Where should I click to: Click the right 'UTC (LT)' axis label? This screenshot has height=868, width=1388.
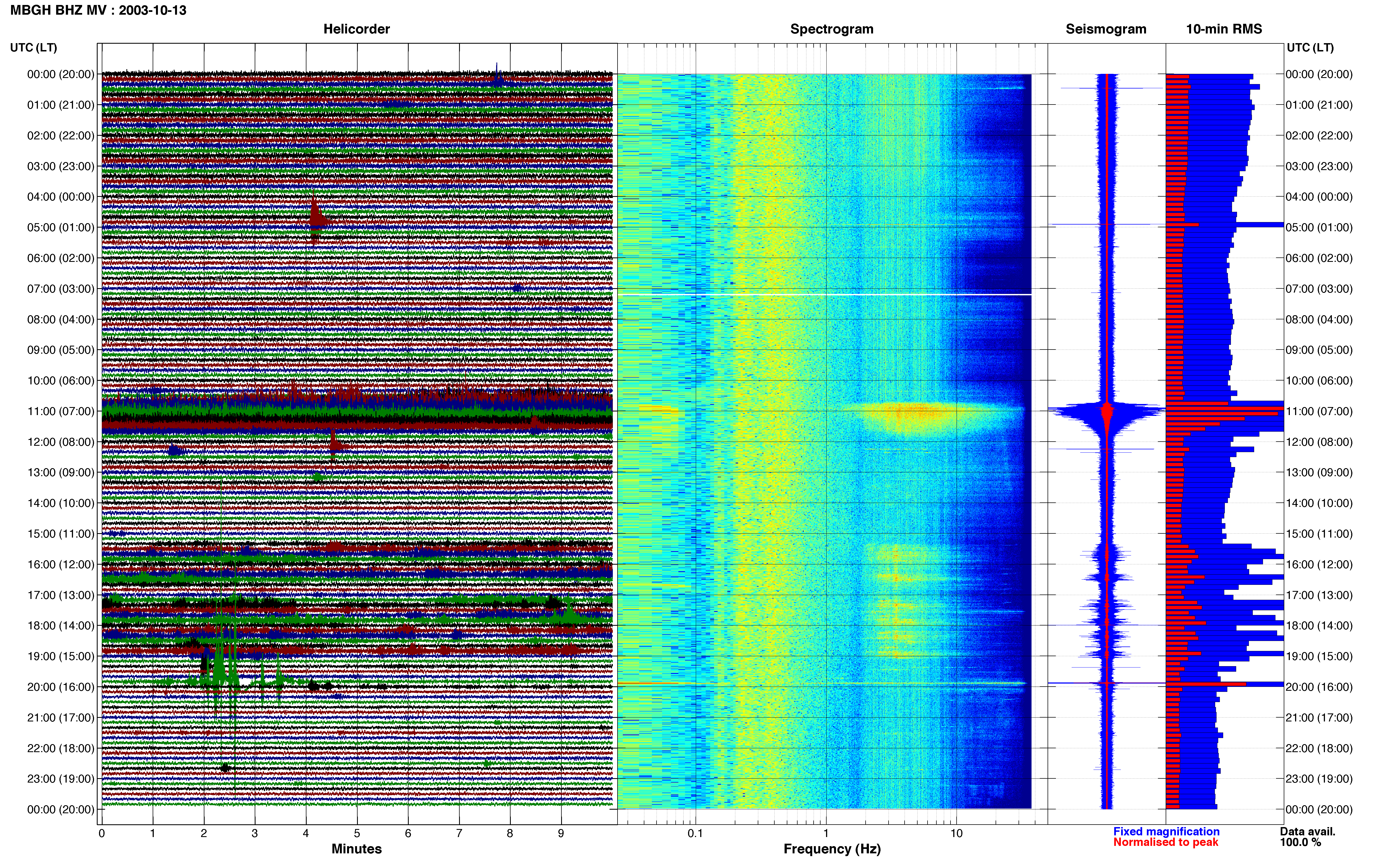click(x=1311, y=48)
